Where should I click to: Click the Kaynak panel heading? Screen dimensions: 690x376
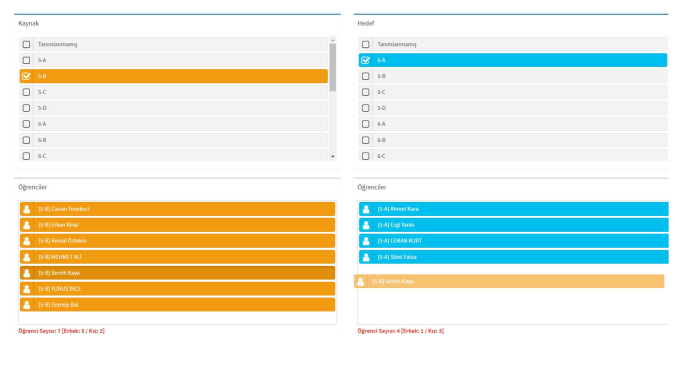pos(29,23)
